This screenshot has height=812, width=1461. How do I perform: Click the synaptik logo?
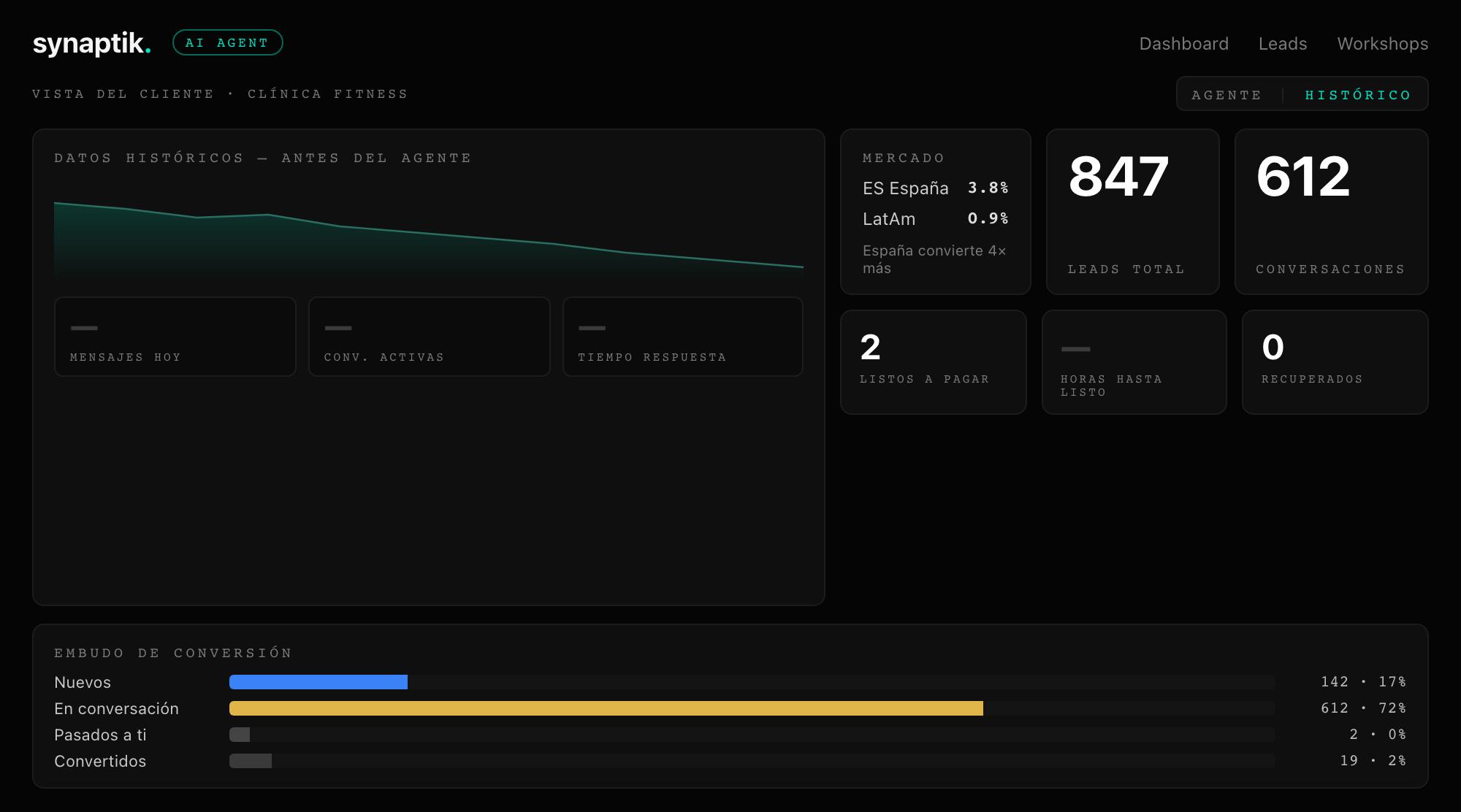pyautogui.click(x=92, y=43)
